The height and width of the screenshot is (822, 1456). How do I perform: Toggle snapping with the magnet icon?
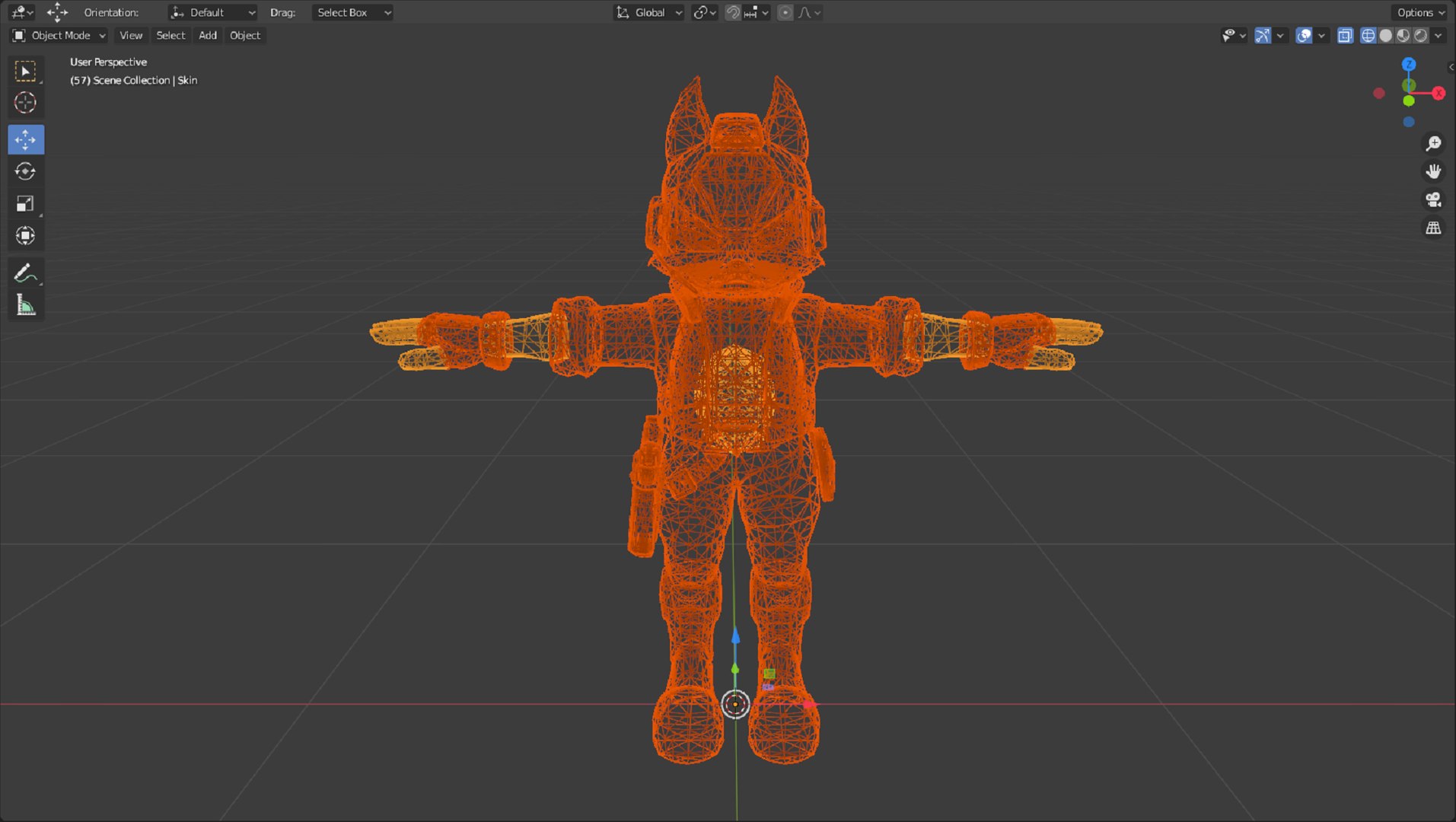pos(732,12)
